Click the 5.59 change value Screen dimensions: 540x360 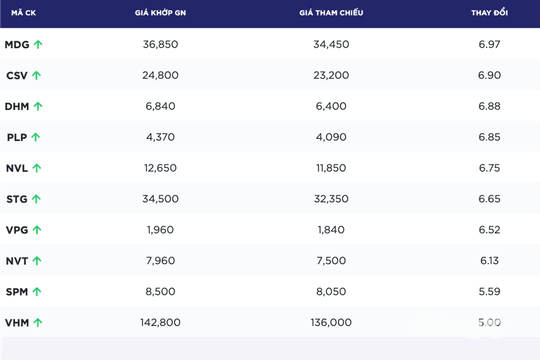click(x=489, y=291)
